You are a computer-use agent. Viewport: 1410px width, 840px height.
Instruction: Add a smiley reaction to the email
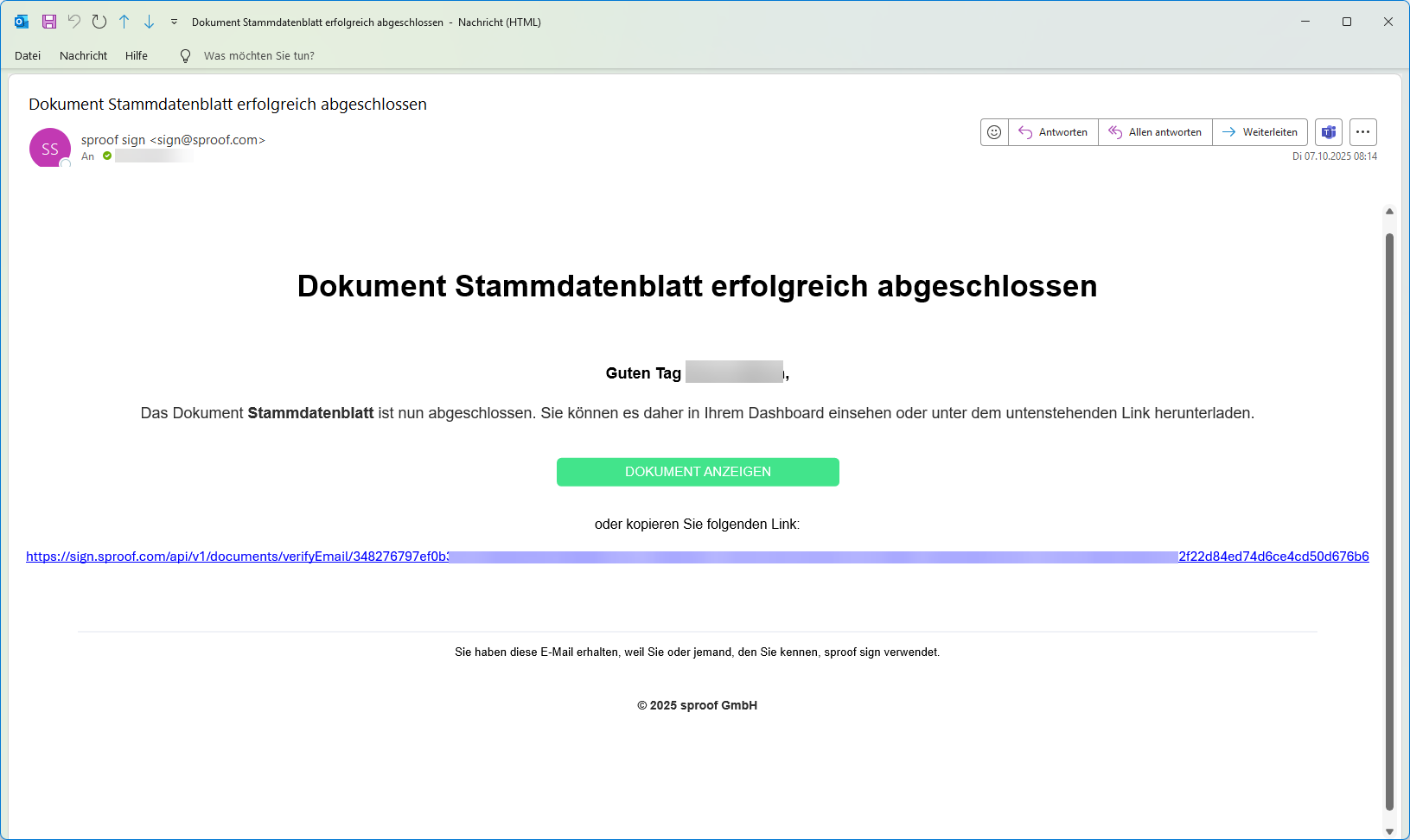coord(994,132)
